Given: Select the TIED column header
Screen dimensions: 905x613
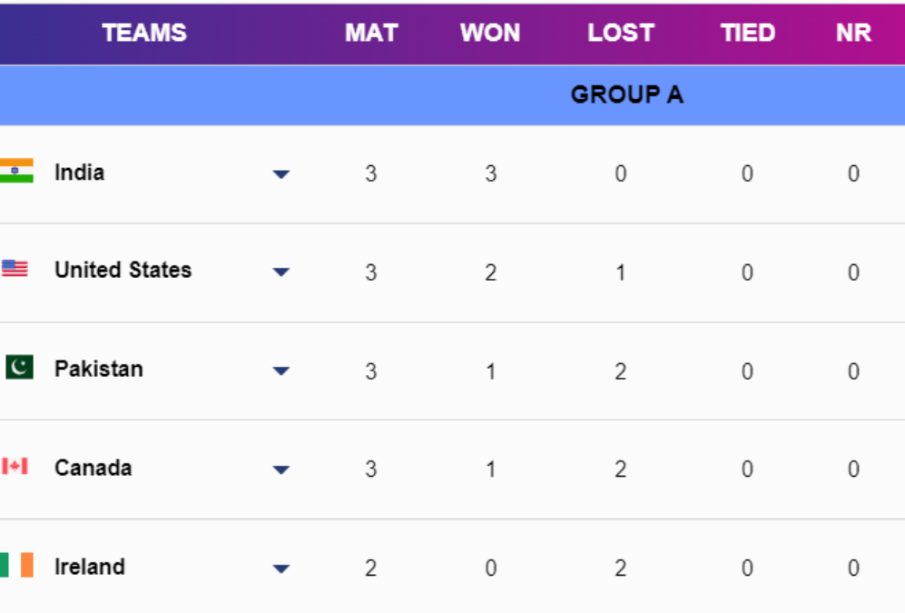Looking at the screenshot, I should pos(747,33).
